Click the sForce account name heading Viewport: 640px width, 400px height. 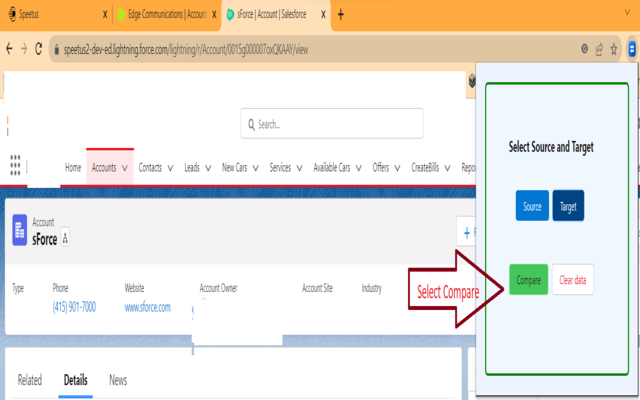click(44, 239)
